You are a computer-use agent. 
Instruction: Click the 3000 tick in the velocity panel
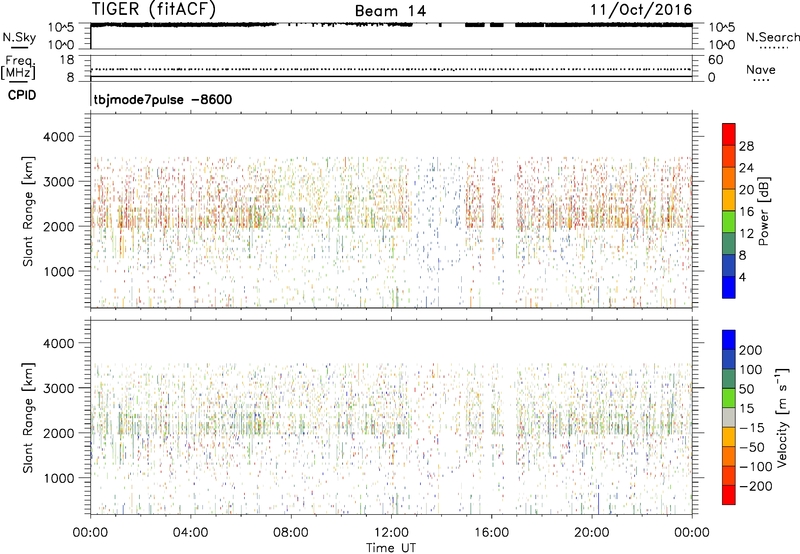coord(59,388)
